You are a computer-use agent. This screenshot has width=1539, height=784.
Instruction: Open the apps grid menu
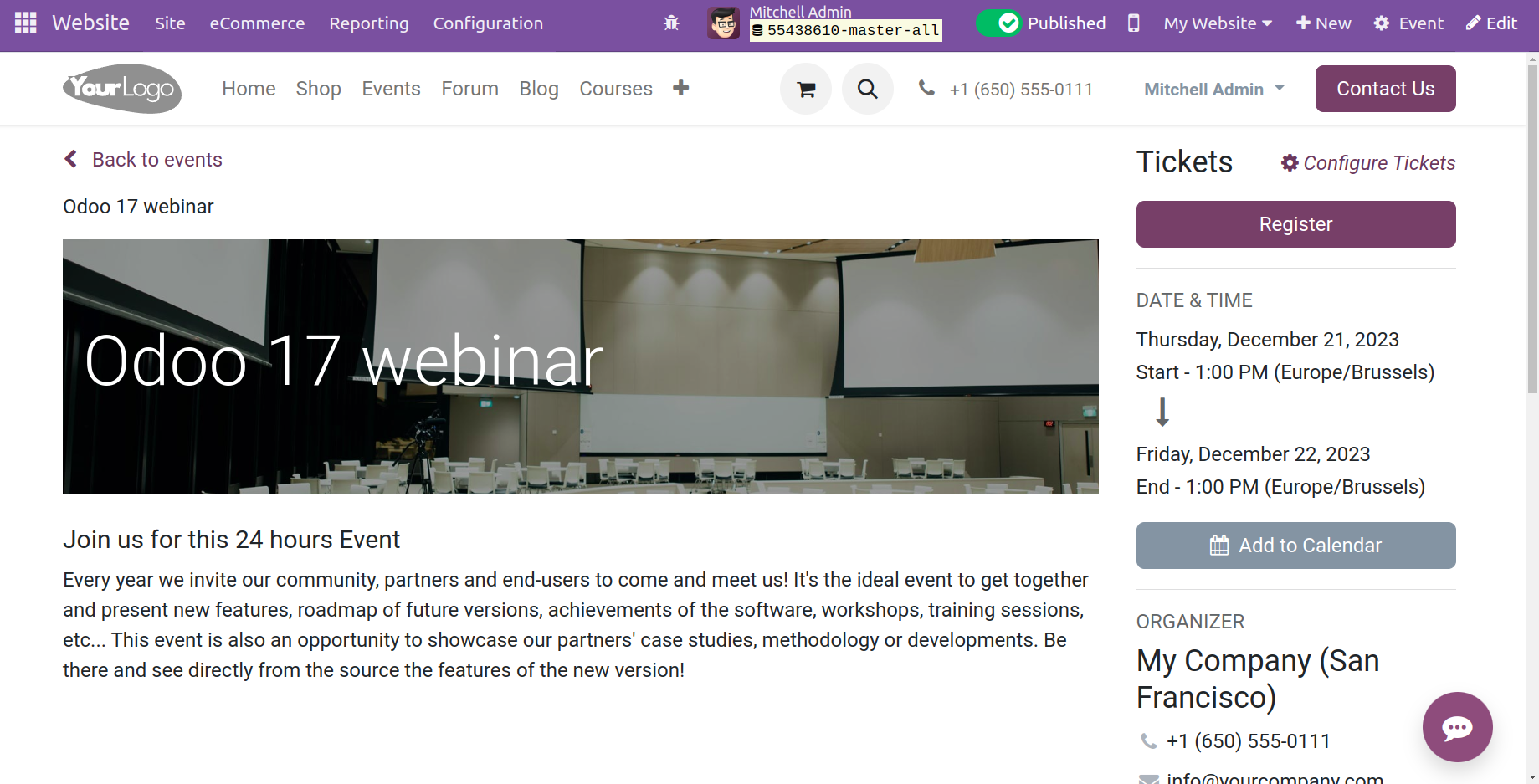[25, 23]
